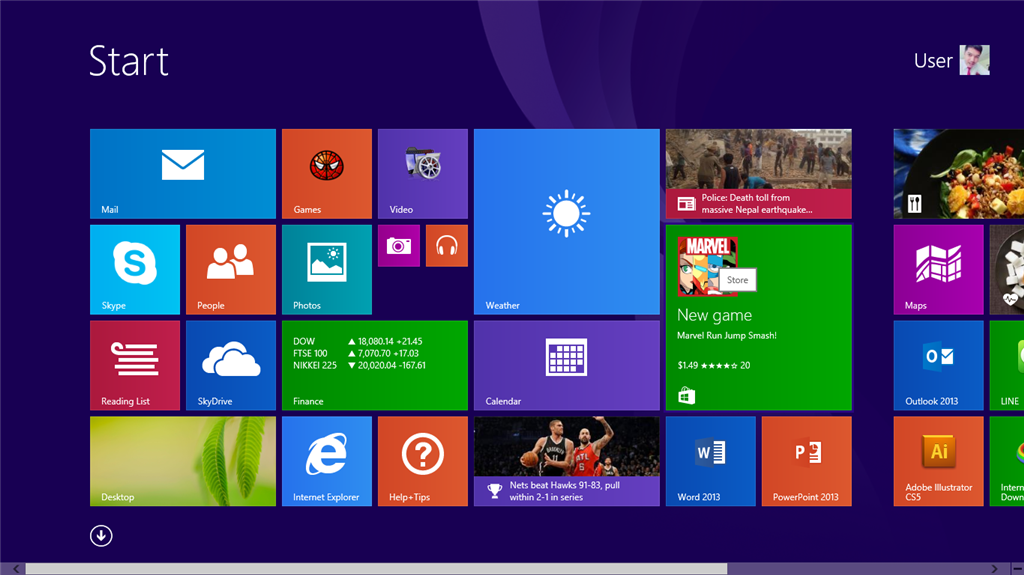Click the zoom-out minus button at corner
The width and height of the screenshot is (1024, 575).
1017,569
